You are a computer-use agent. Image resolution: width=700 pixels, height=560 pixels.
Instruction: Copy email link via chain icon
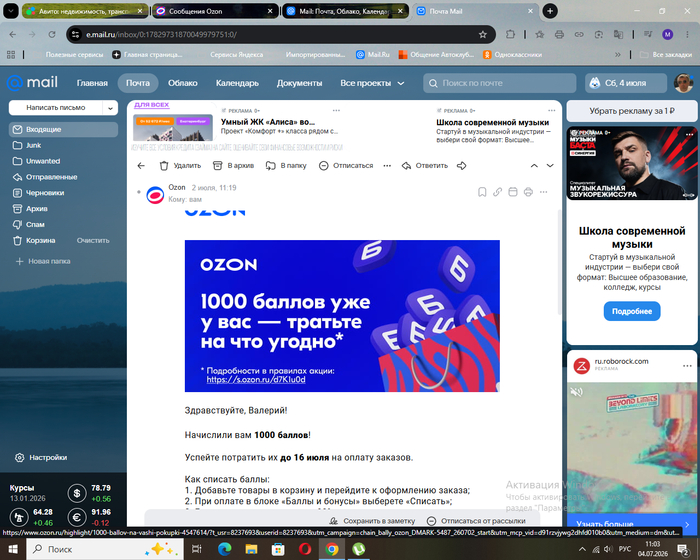pyautogui.click(x=497, y=192)
